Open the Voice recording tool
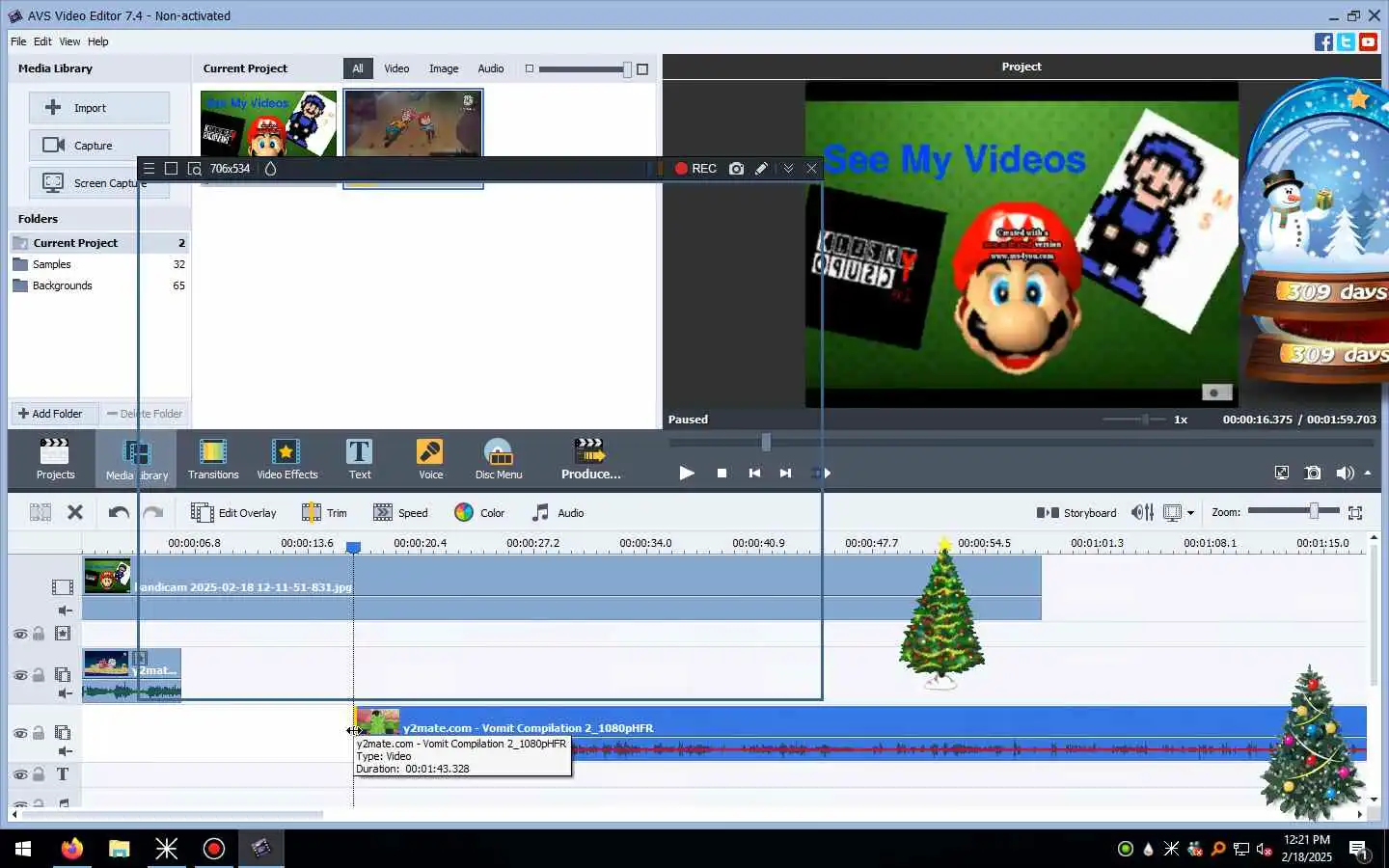 point(430,458)
